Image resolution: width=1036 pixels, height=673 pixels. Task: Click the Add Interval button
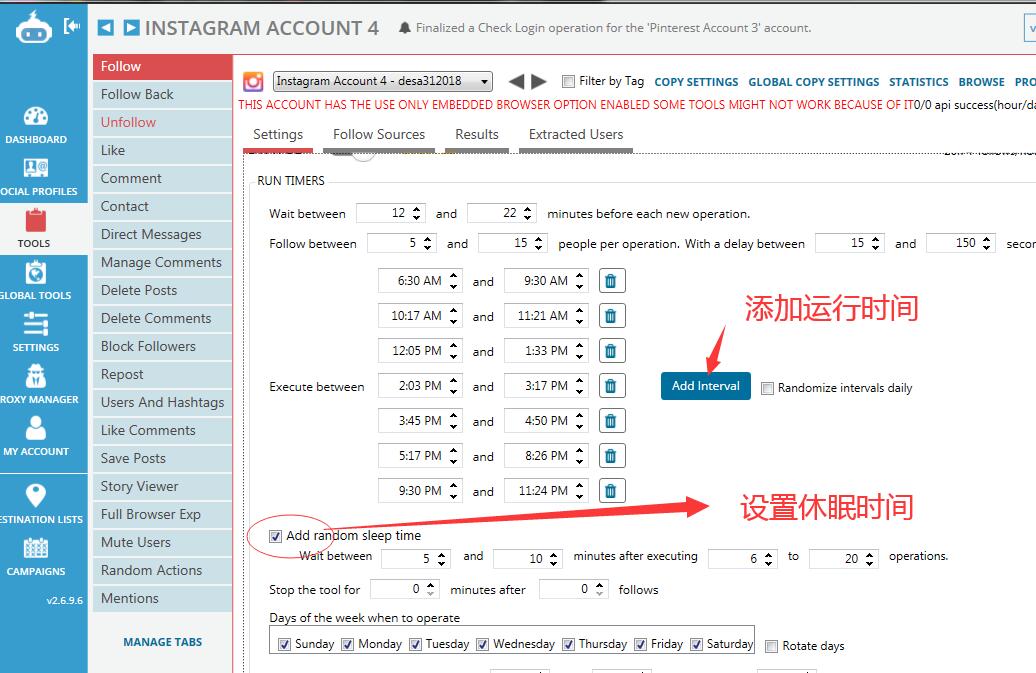click(705, 386)
